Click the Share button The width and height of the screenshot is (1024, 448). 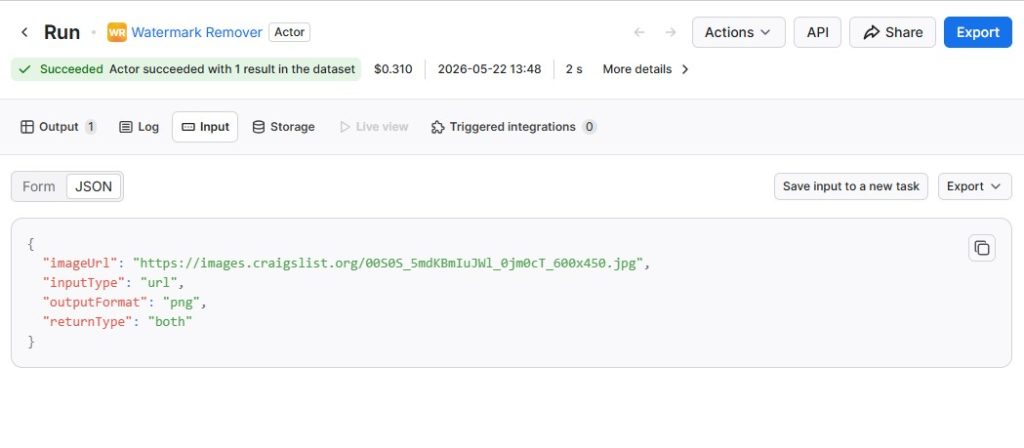892,32
